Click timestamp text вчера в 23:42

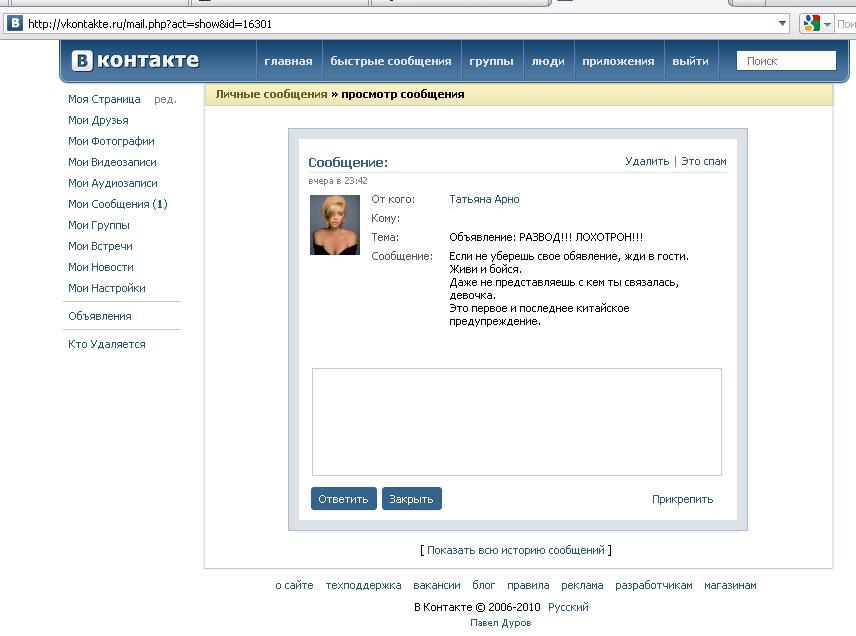[x=338, y=181]
